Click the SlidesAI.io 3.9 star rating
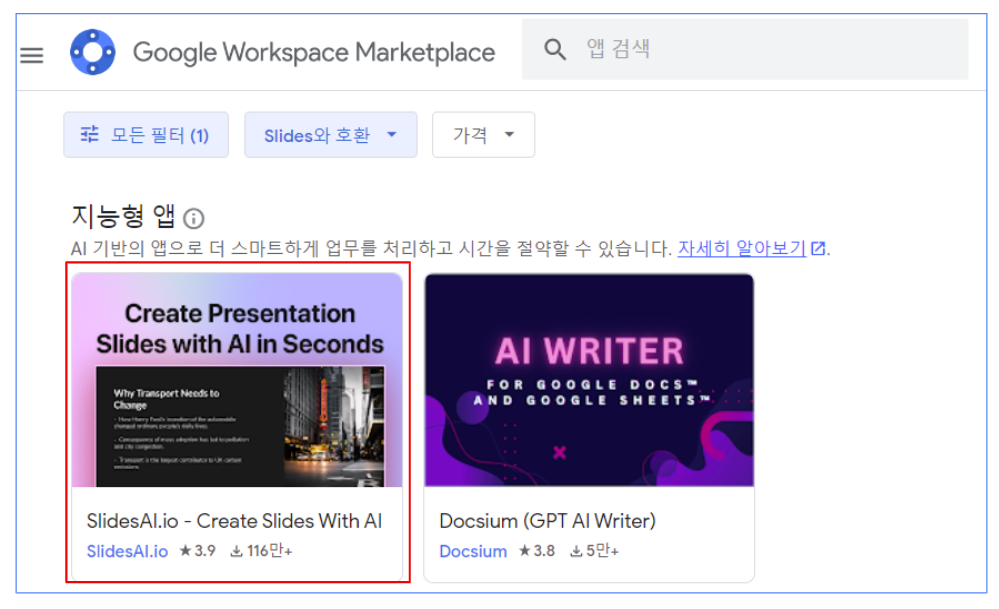The height and width of the screenshot is (609, 999). point(198,550)
